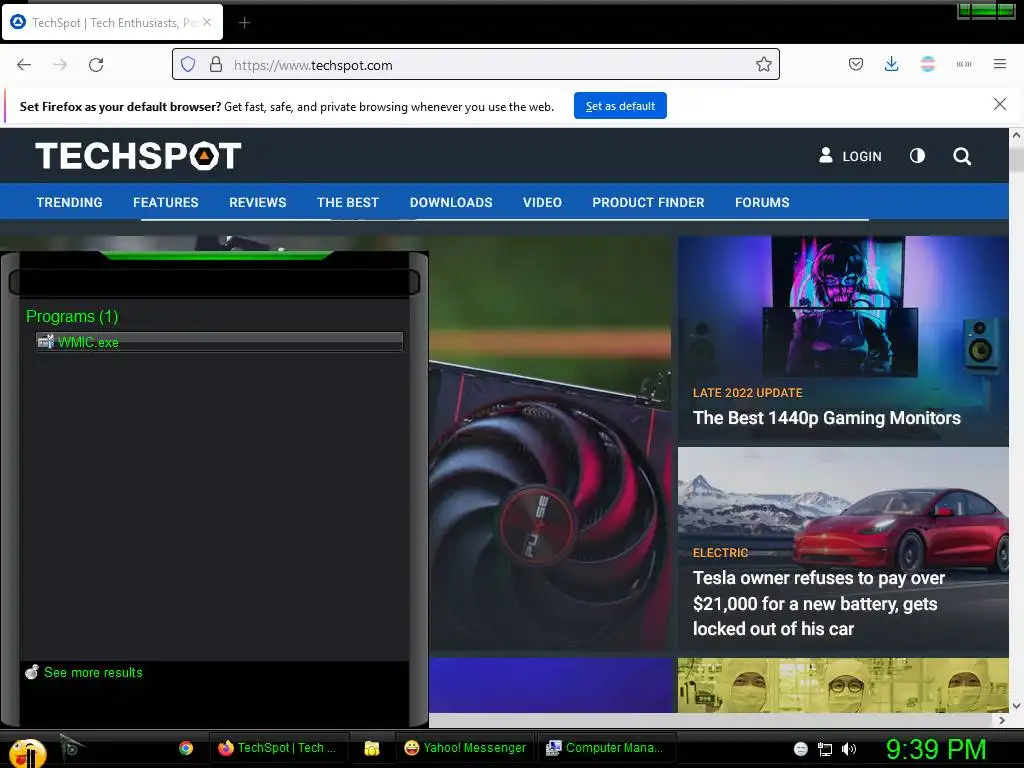Screen dimensions: 1024x768
Task: Click the start menu search box
Action: [214, 283]
